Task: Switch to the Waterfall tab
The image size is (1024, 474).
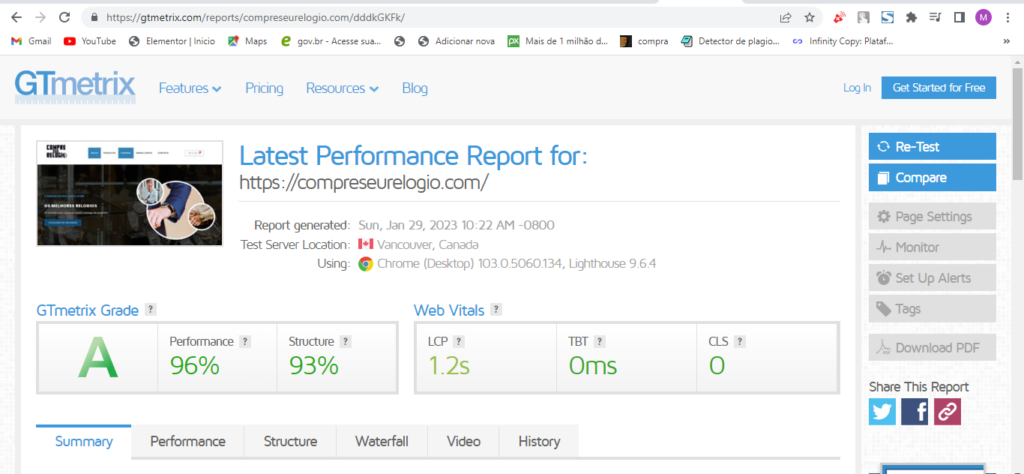Action: pos(383,441)
